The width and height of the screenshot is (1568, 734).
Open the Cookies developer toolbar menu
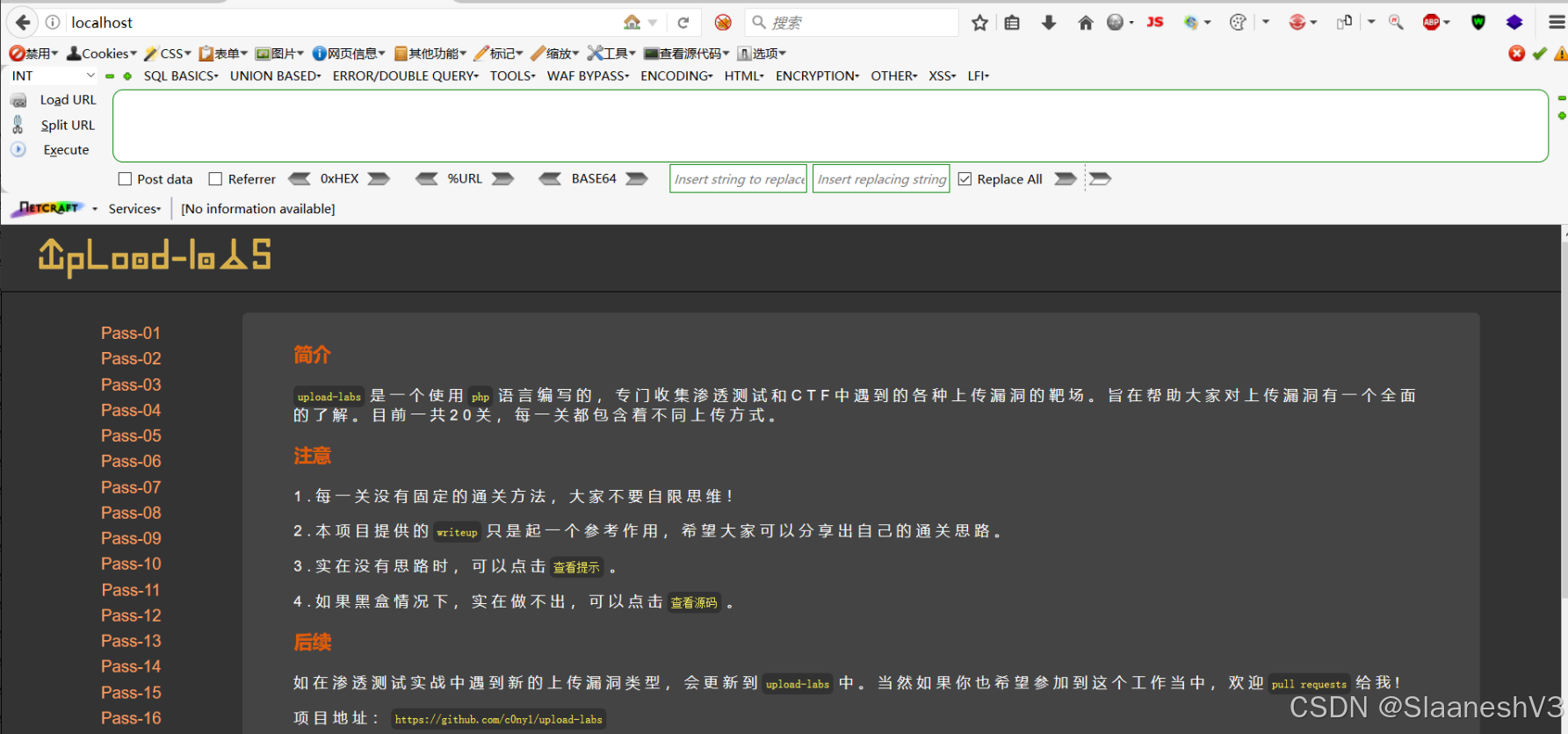[103, 54]
